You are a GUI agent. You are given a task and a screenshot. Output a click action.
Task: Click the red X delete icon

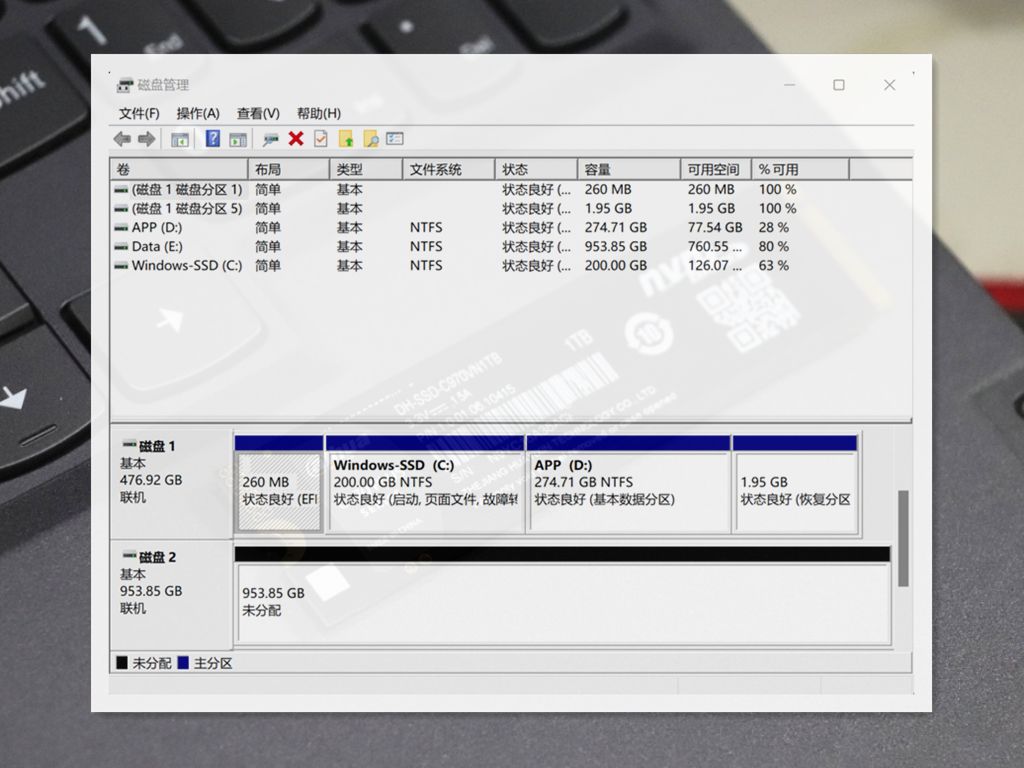(296, 138)
